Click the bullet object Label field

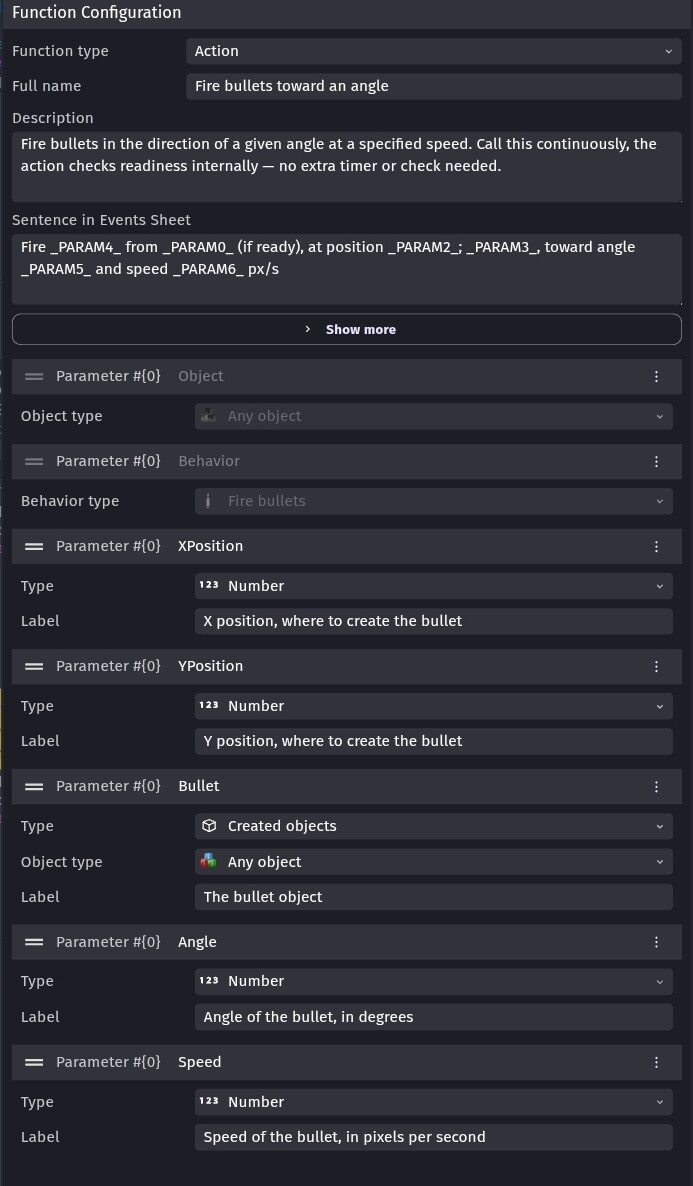[x=433, y=897]
